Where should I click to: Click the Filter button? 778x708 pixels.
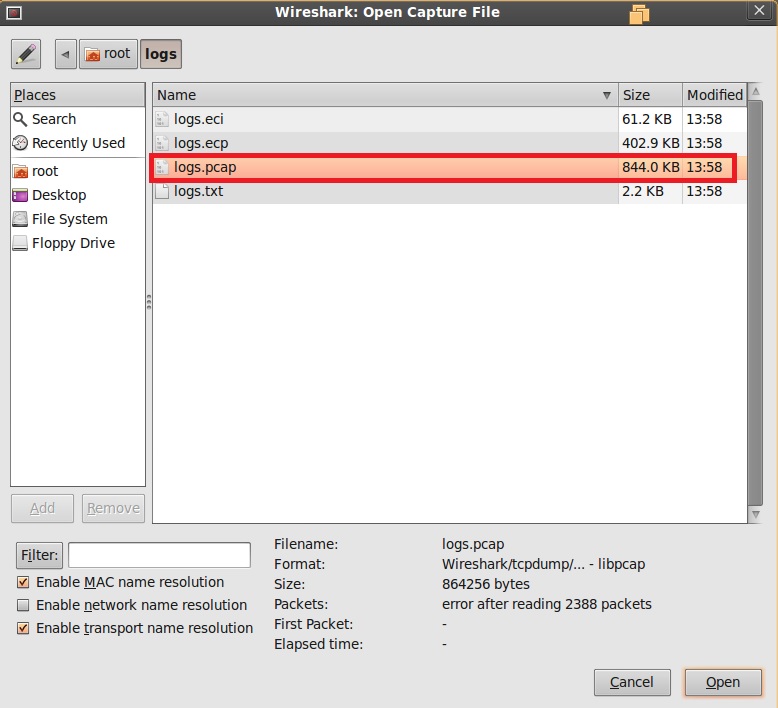point(39,555)
